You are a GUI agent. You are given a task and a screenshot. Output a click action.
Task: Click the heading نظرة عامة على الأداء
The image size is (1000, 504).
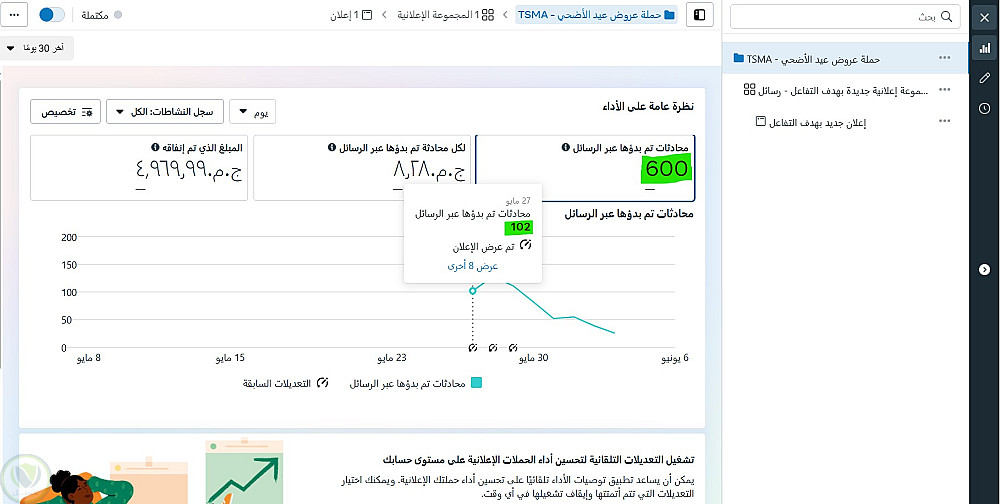point(649,107)
